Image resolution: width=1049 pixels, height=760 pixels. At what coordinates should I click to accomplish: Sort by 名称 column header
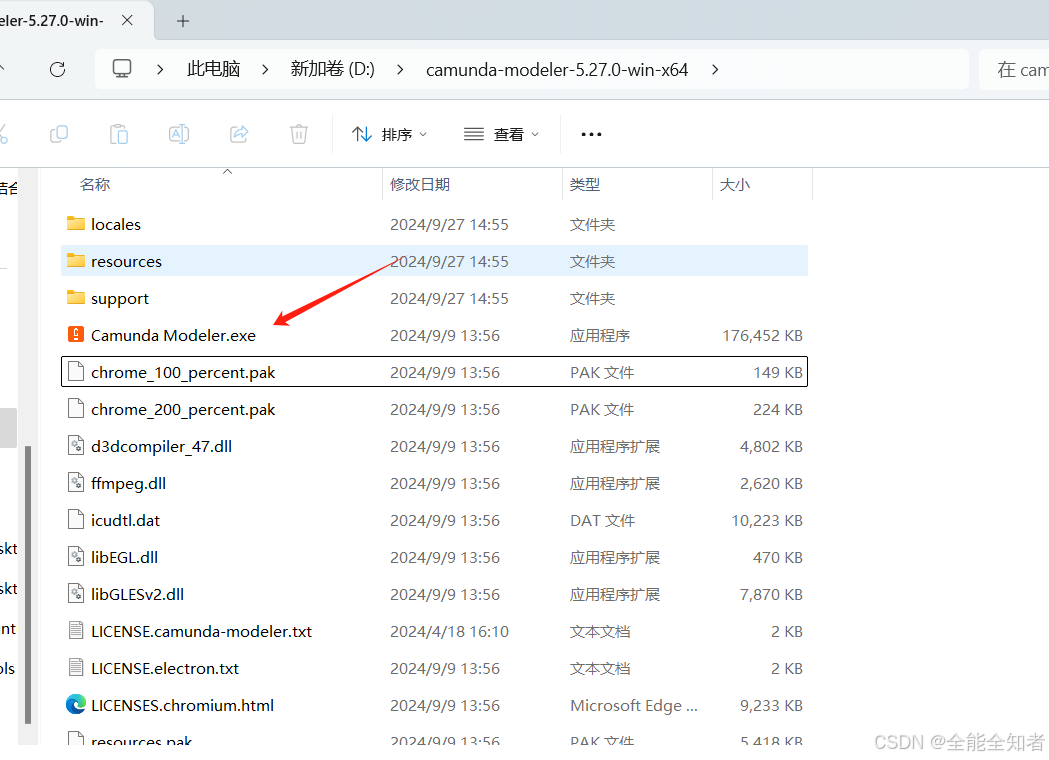tap(95, 185)
